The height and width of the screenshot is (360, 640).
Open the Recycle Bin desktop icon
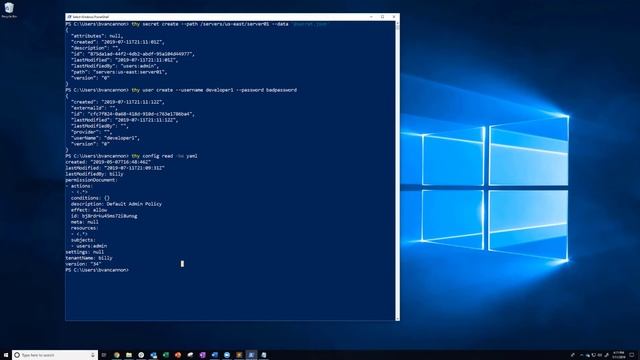pyautogui.click(x=9, y=10)
